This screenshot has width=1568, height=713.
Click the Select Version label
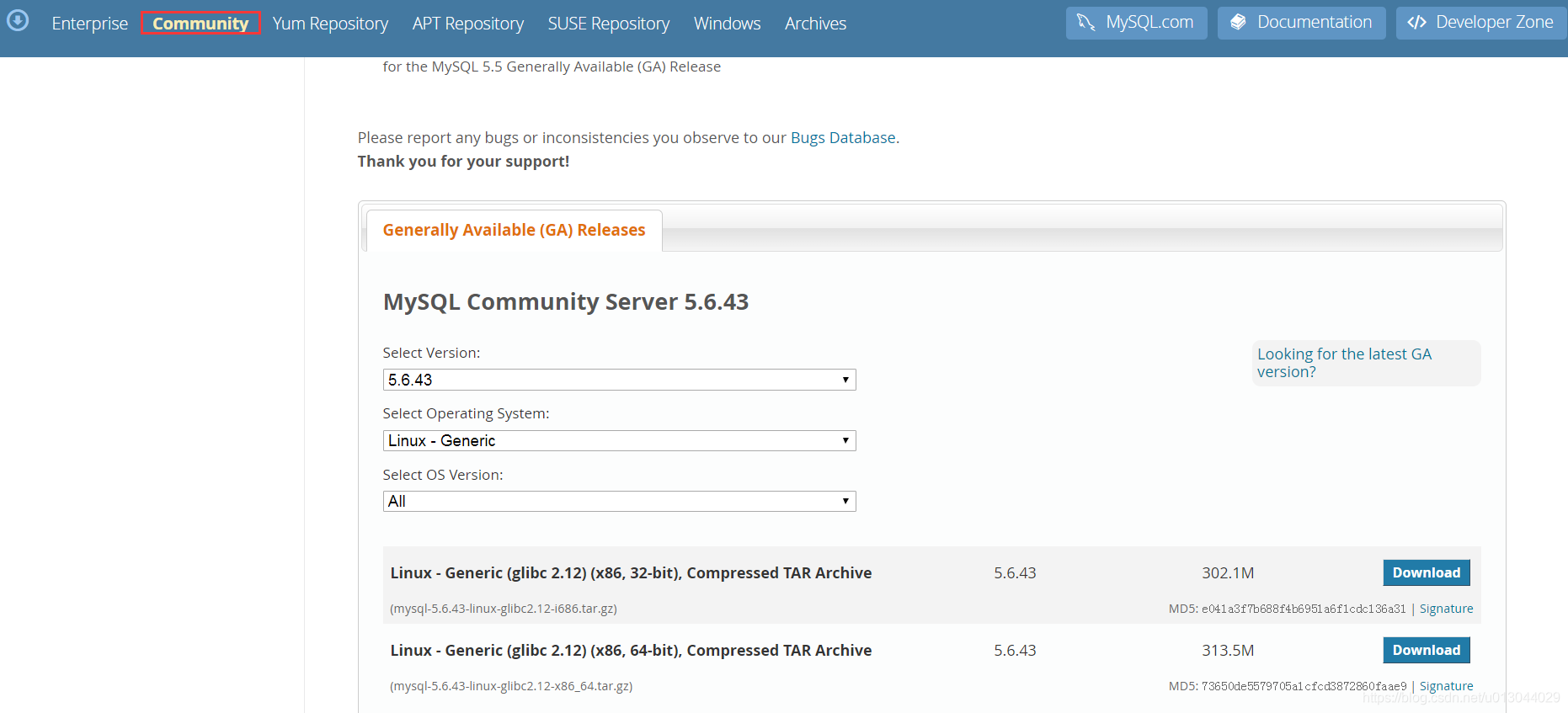[431, 353]
